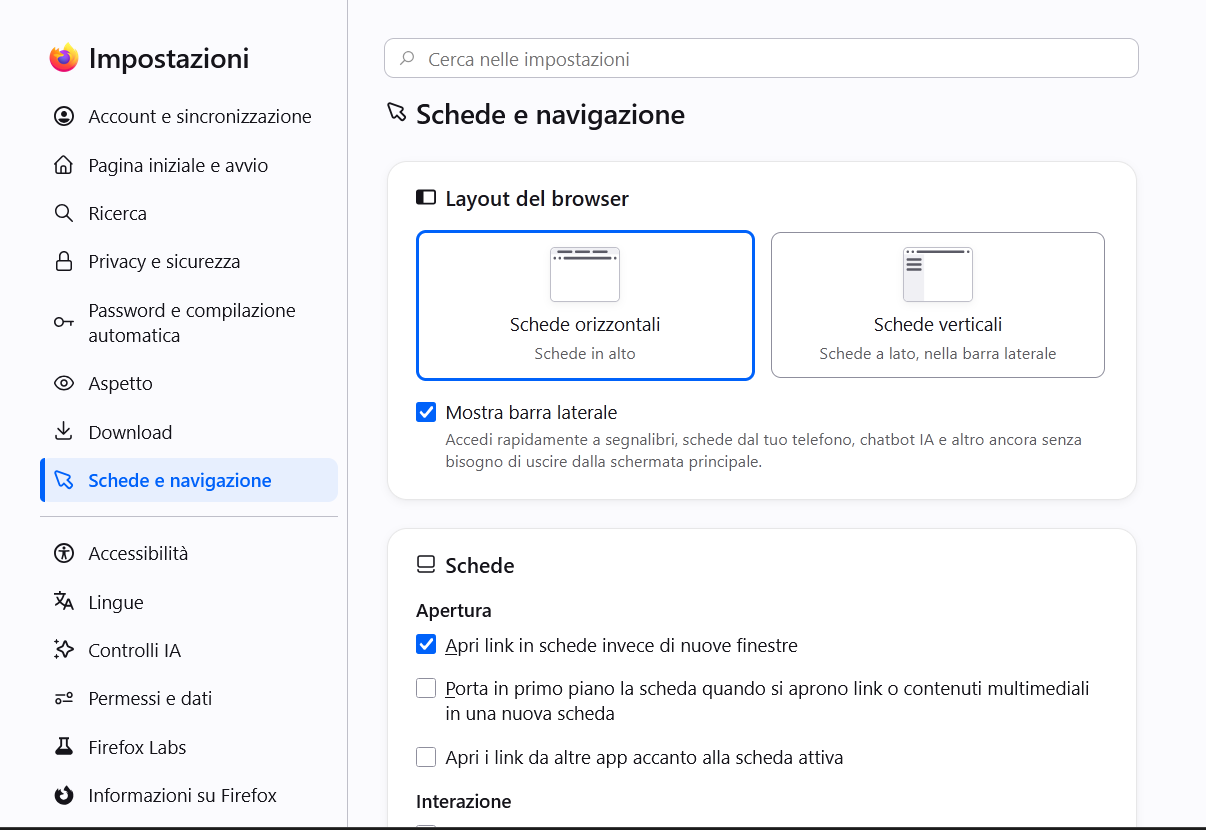Switch to Privacy e sicurezza
Viewport: 1206px width, 830px height.
tap(189, 262)
